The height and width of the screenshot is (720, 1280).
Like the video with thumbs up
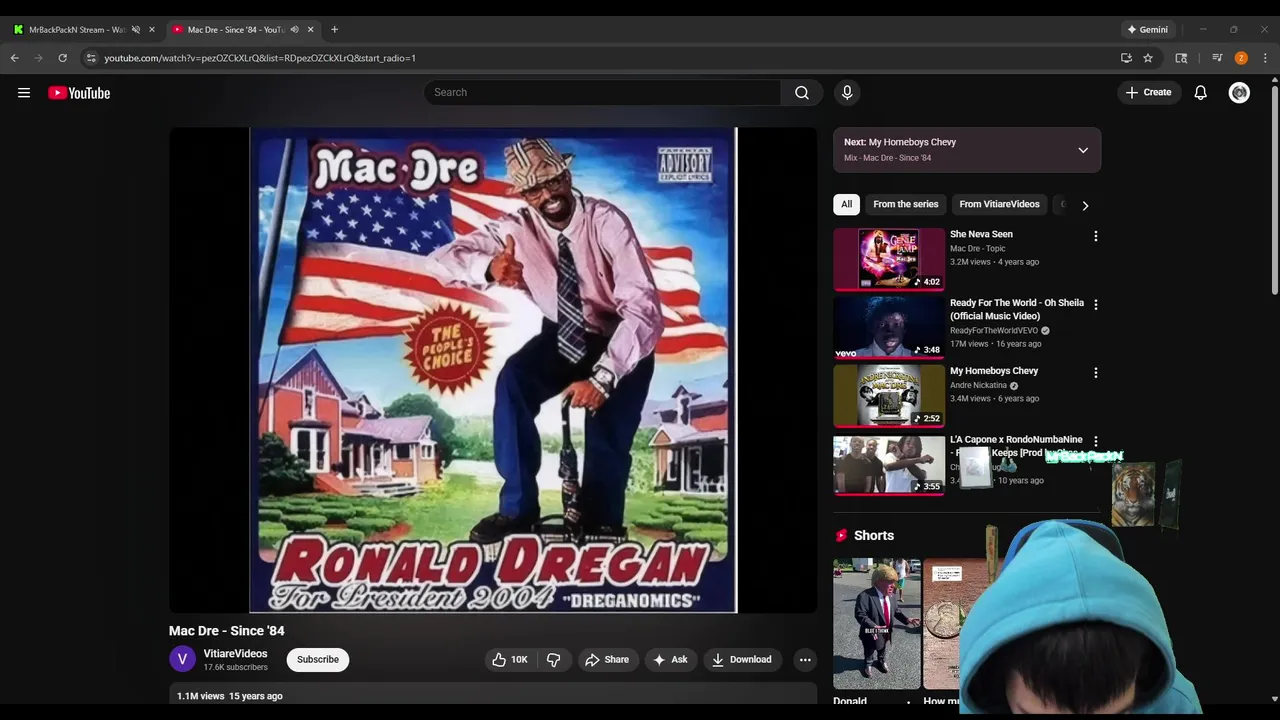pyautogui.click(x=509, y=660)
